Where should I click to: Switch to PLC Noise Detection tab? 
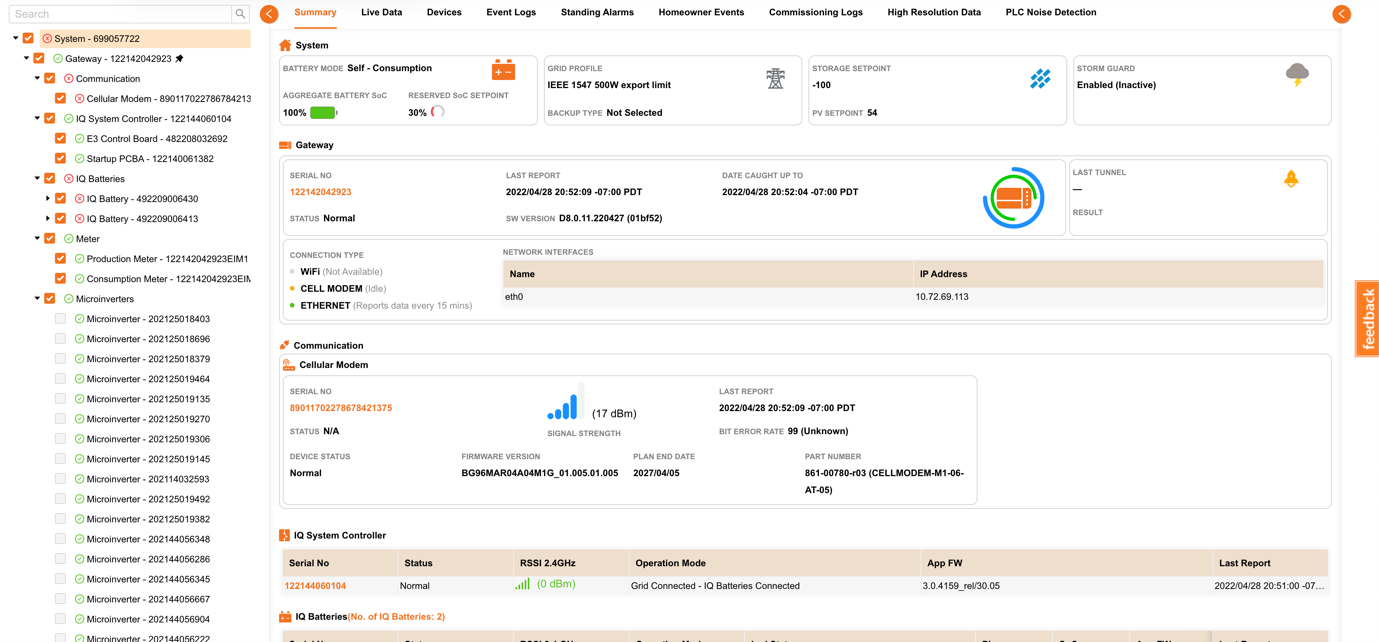tap(1051, 13)
